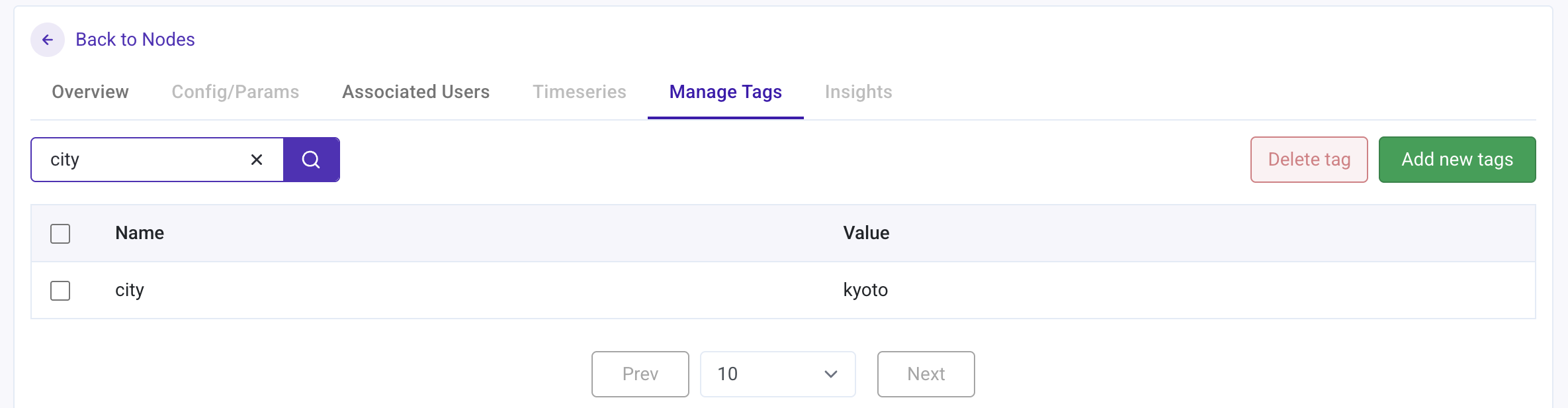
Task: Click the Name column header
Action: (x=140, y=233)
